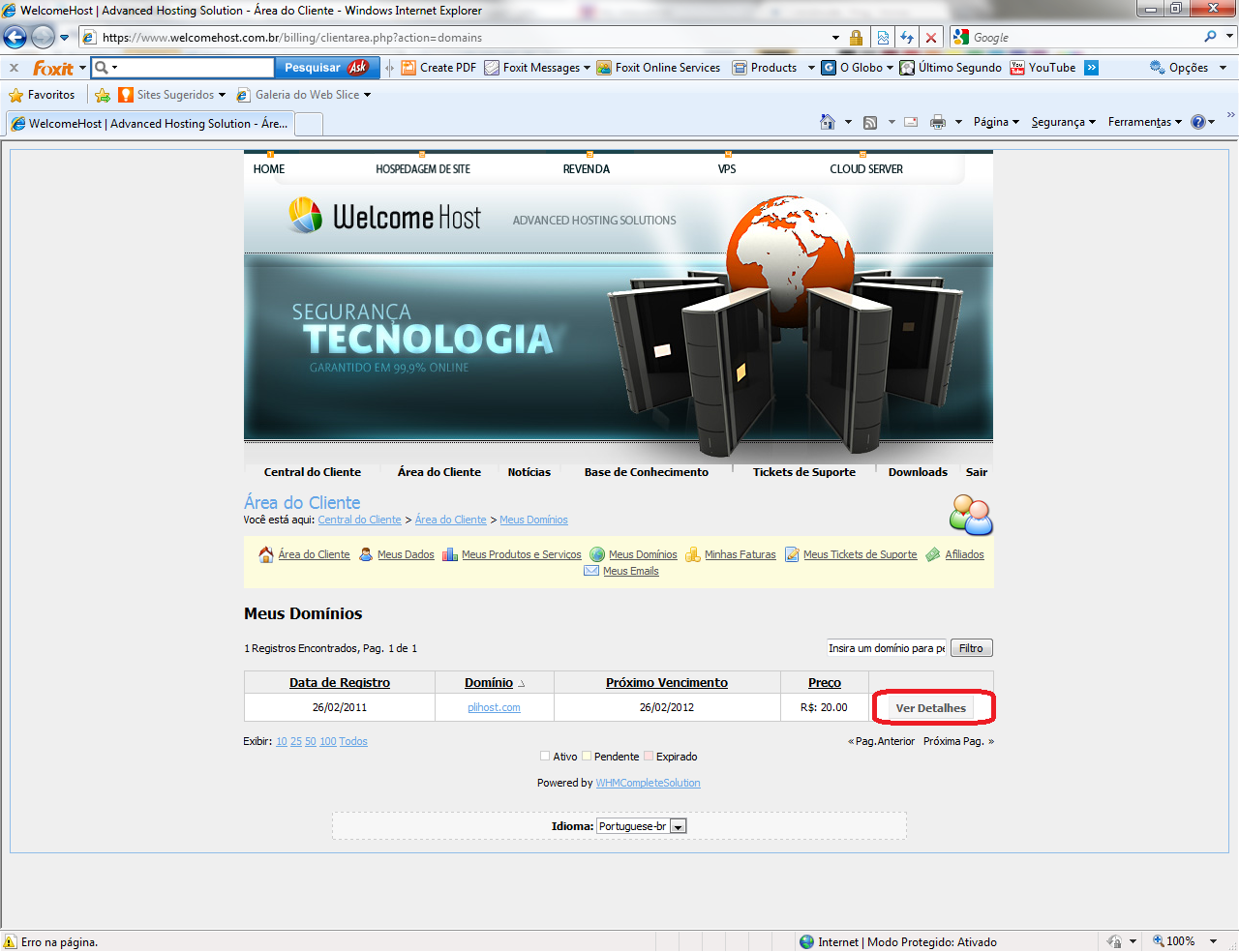Click the YouTube shortcut in the toolbar

tap(1043, 68)
